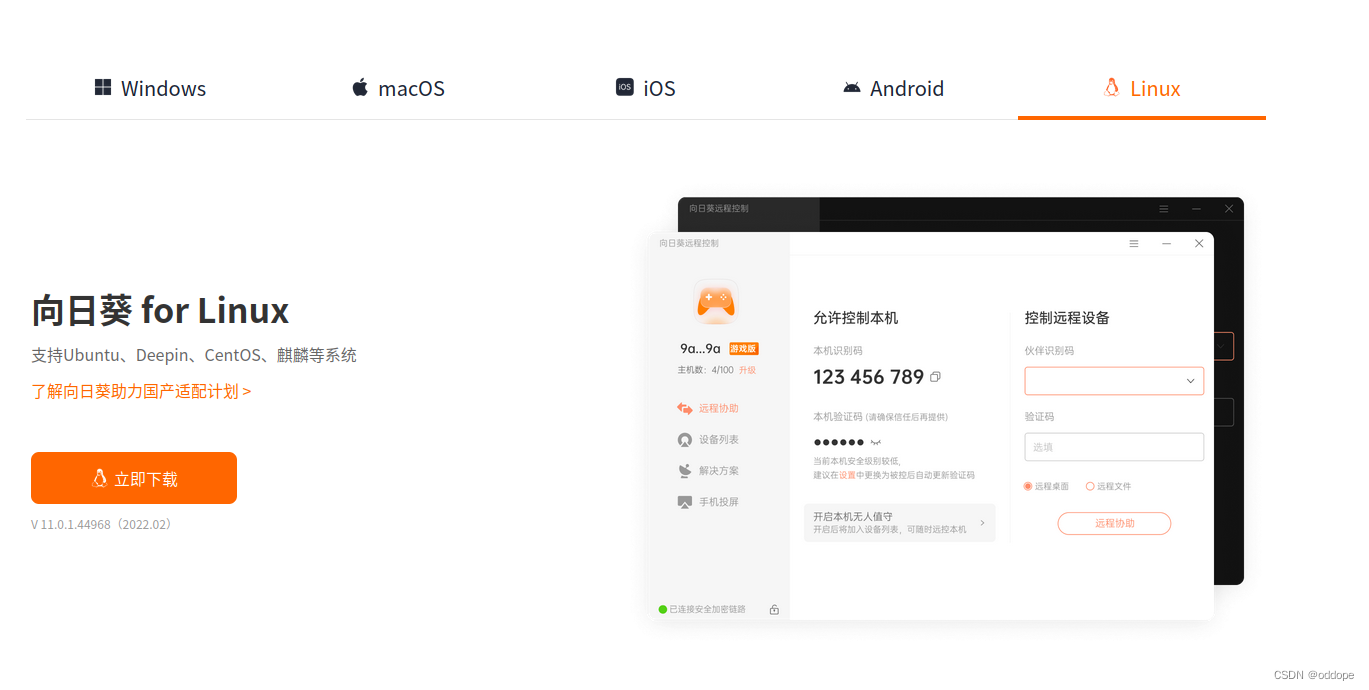The height and width of the screenshot is (690, 1369).
Task: Click the 主机数：4/100 host count text
Action: 705,370
